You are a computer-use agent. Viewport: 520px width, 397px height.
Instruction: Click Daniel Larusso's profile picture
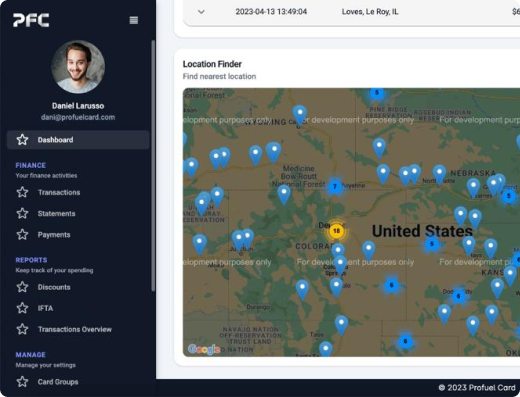click(x=78, y=67)
